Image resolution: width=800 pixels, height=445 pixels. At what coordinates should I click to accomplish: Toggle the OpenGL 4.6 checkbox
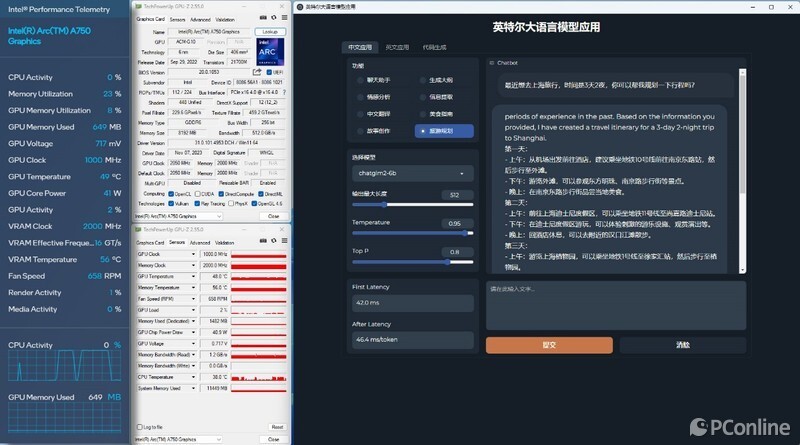[x=254, y=204]
